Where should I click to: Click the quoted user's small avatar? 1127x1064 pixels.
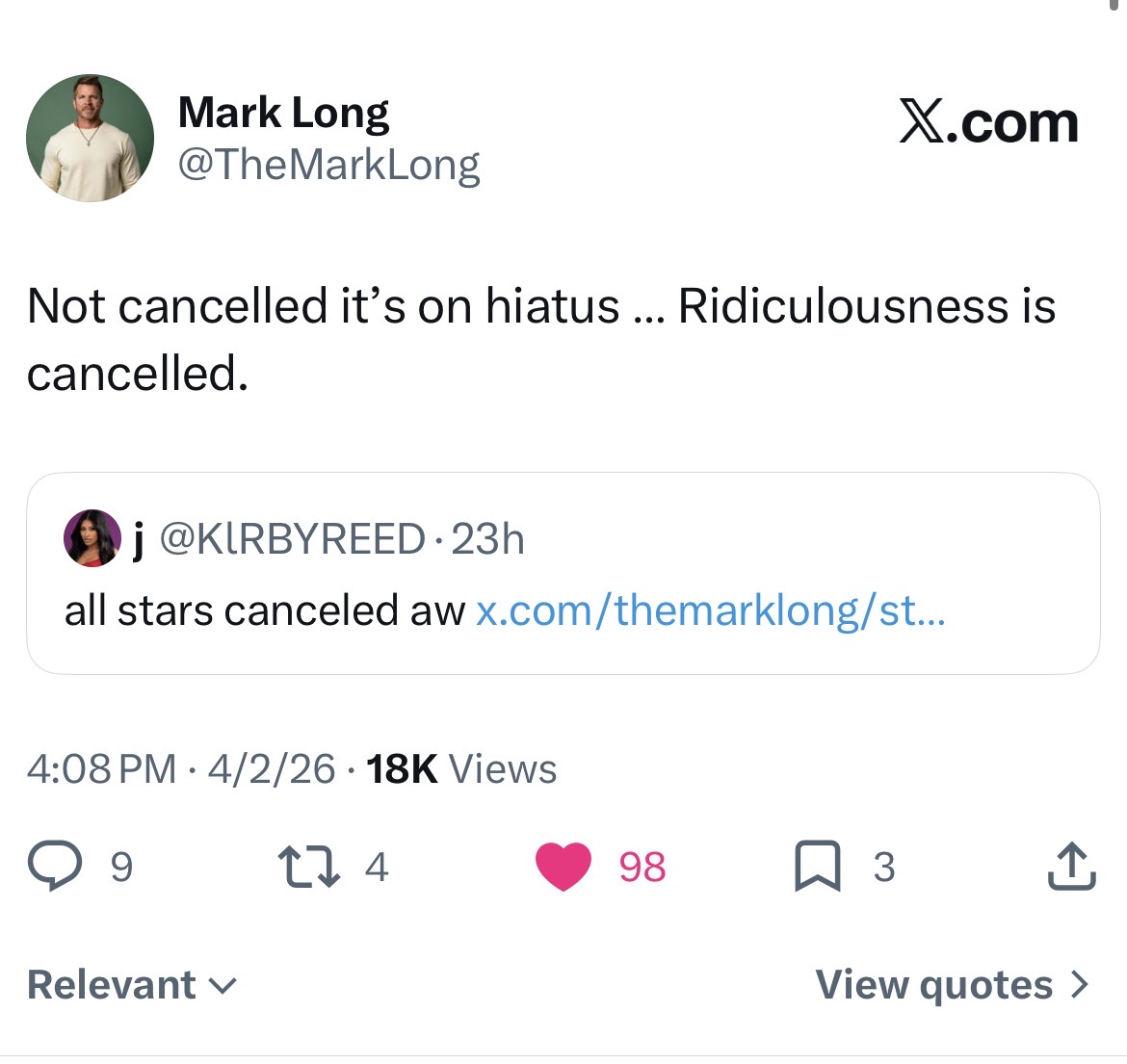click(x=92, y=538)
